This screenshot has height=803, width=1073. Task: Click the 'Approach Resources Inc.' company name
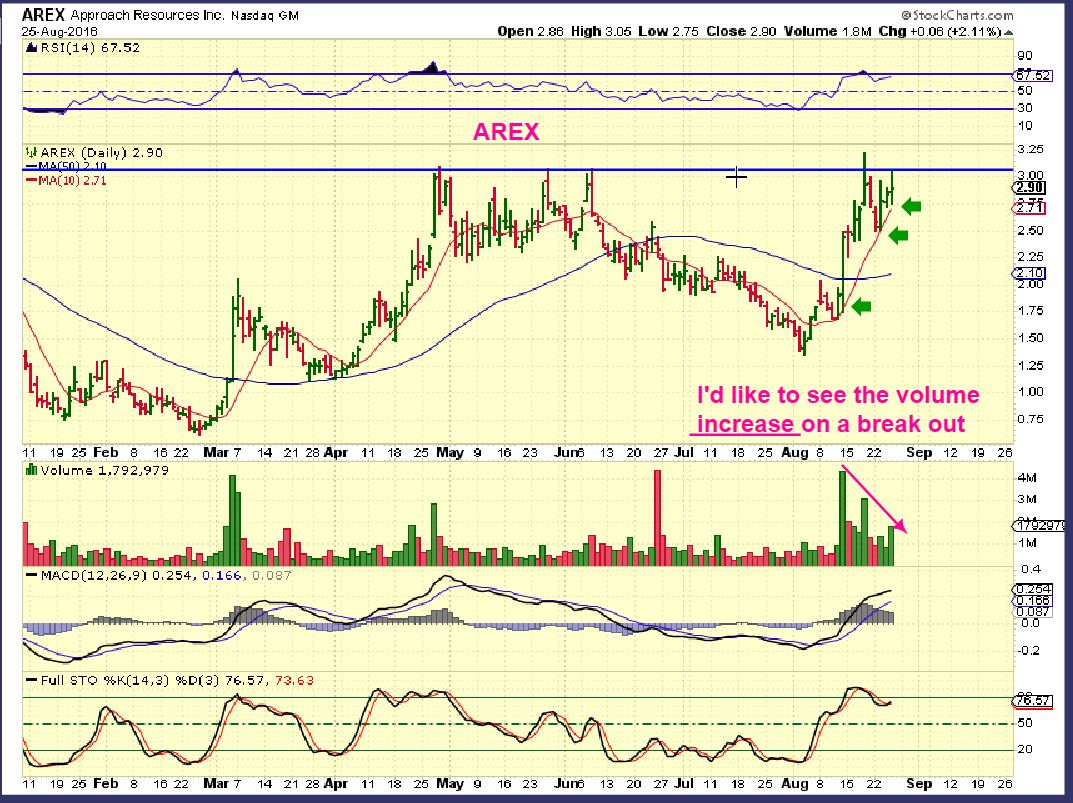pos(147,15)
